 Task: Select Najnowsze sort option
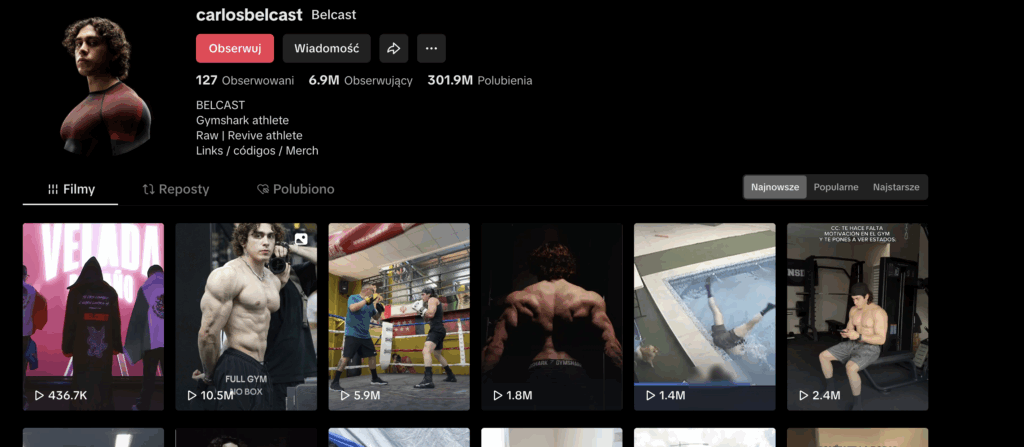775,187
